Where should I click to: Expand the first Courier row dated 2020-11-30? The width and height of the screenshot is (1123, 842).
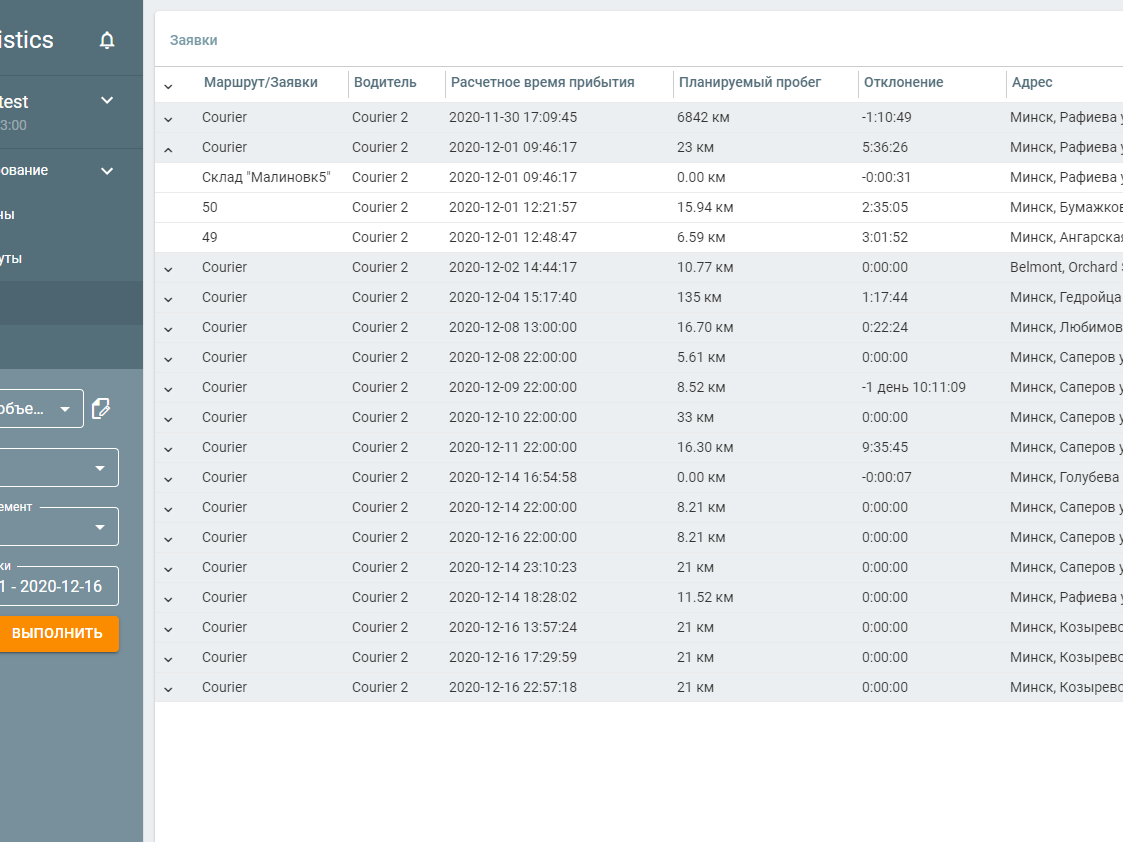pyautogui.click(x=169, y=118)
